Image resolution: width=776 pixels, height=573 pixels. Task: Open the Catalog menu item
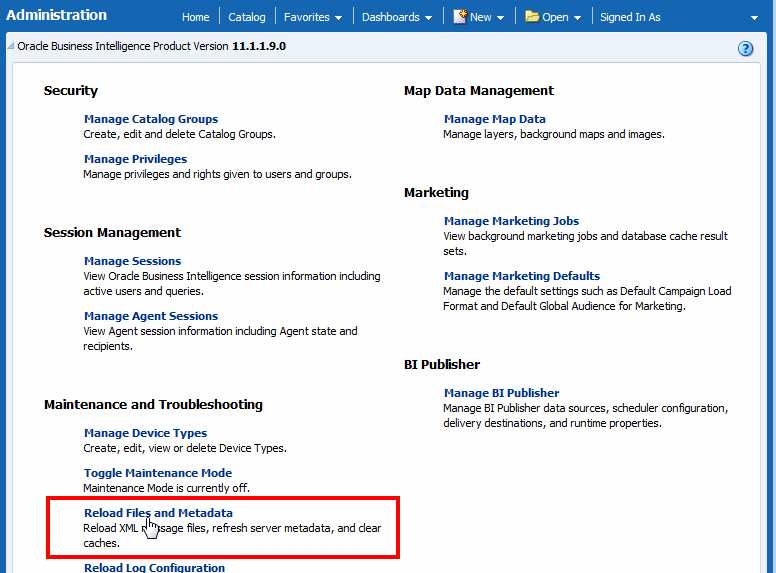tap(246, 17)
